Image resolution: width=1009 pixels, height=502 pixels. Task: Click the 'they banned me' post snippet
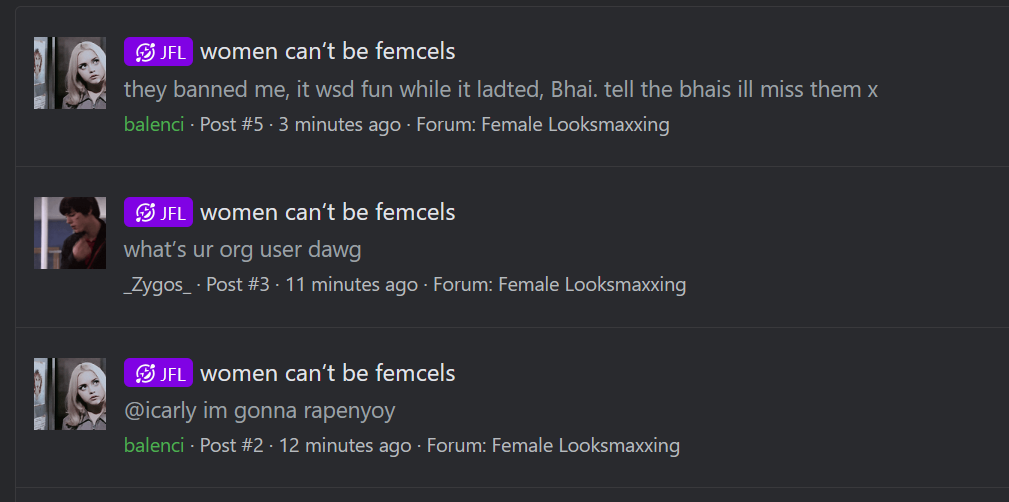[x=501, y=89]
